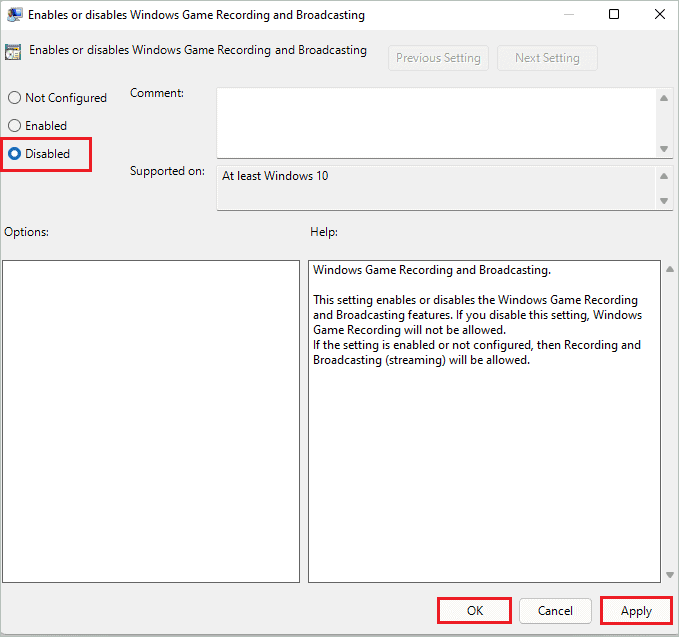Click the Supported on scroll up arrow

[x=663, y=176]
